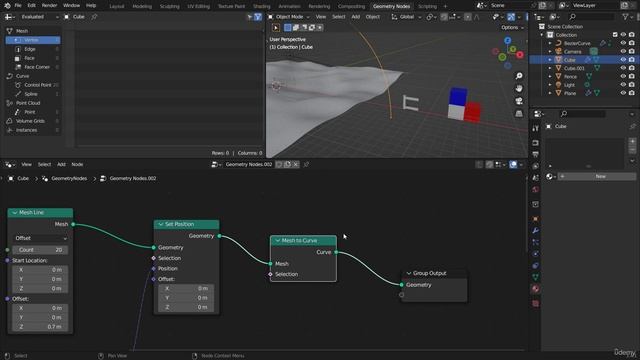This screenshot has height=360, width=640.
Task: Select Face domain in spreadsheet
Action: point(33,58)
